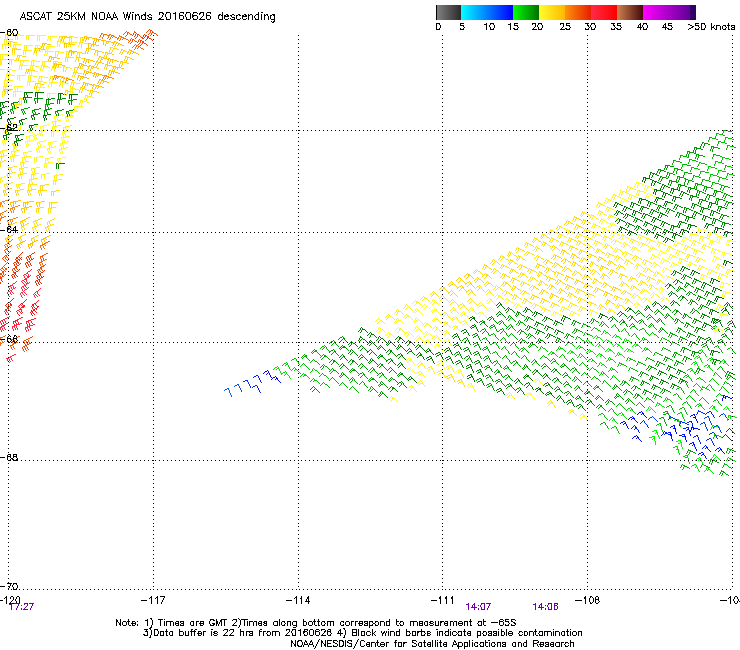Click the '-64' latitude axis label
740x650 pixels.
coord(9,229)
